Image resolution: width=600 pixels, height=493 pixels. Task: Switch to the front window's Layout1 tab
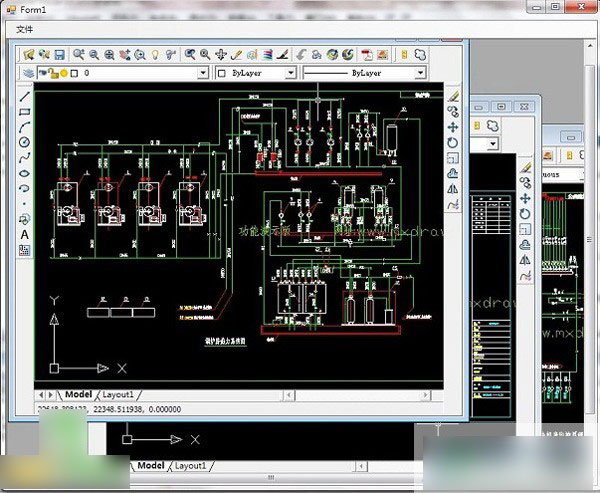(118, 394)
